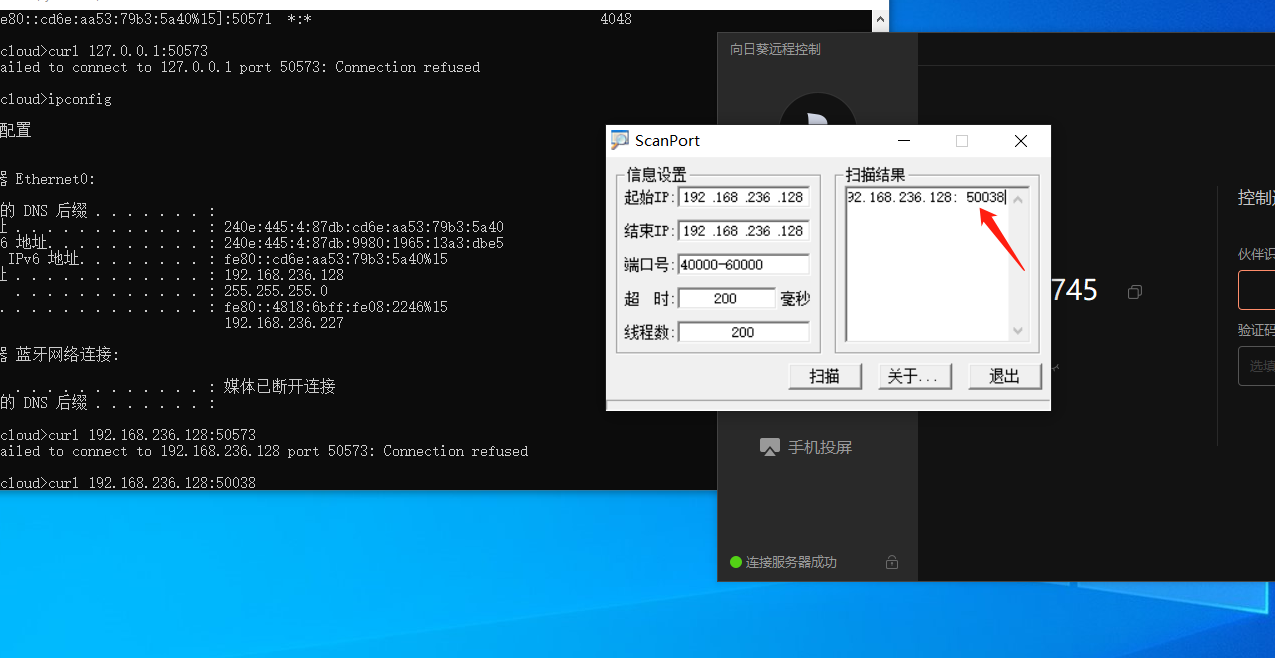Focus the 结束IP address field
Viewport: 1275px width, 658px height.
click(x=744, y=231)
